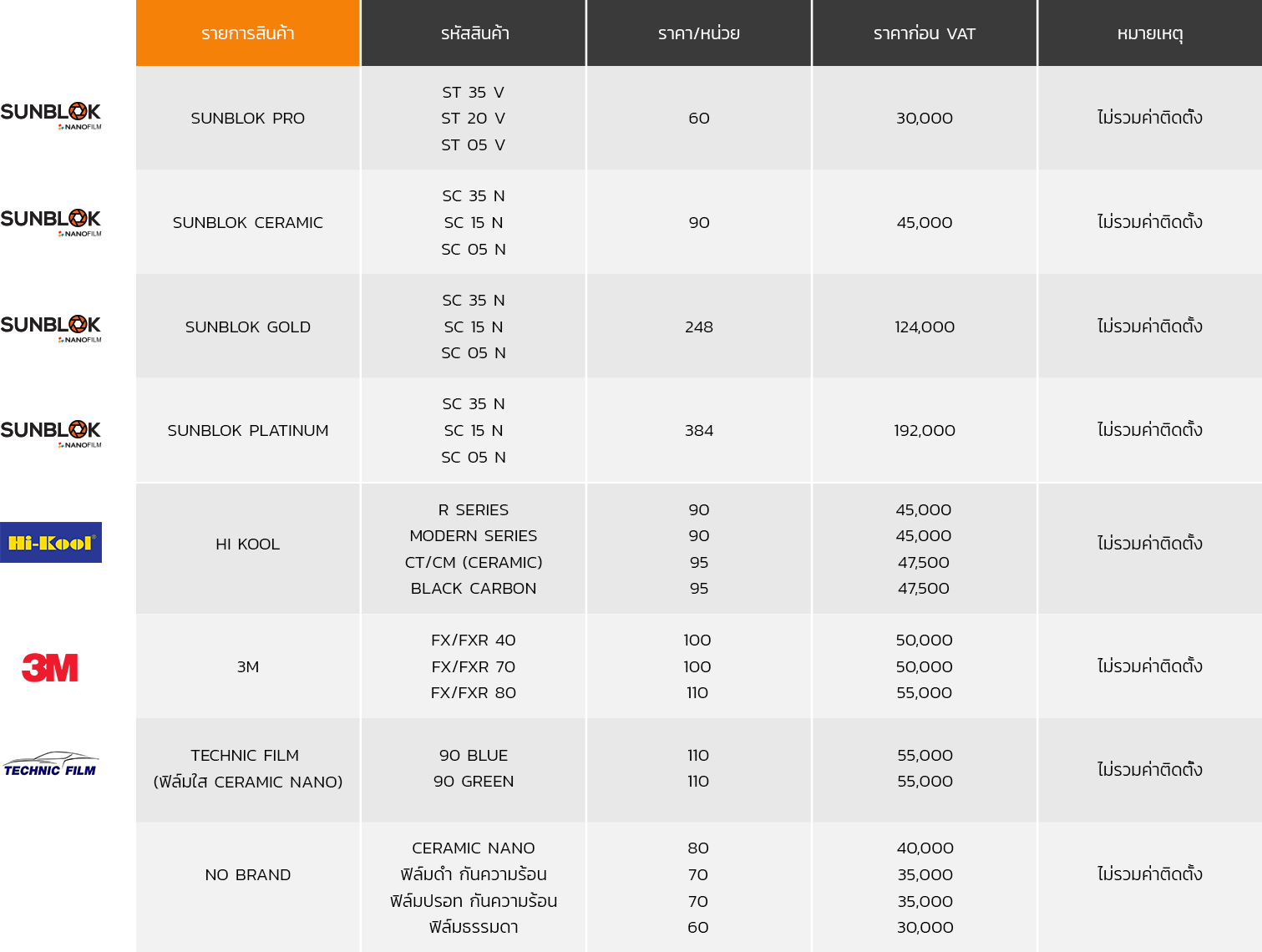Viewport: 1262px width, 952px height.
Task: Click the R SERIES product code
Action: (474, 510)
